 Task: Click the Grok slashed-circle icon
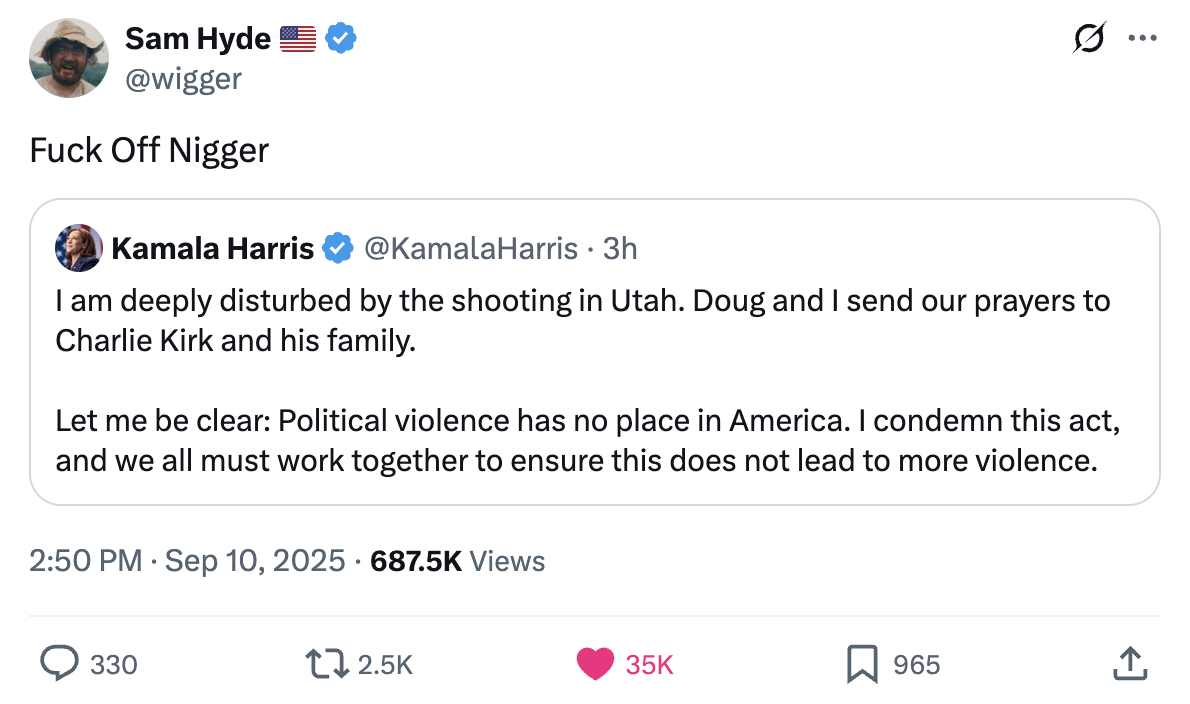1089,37
